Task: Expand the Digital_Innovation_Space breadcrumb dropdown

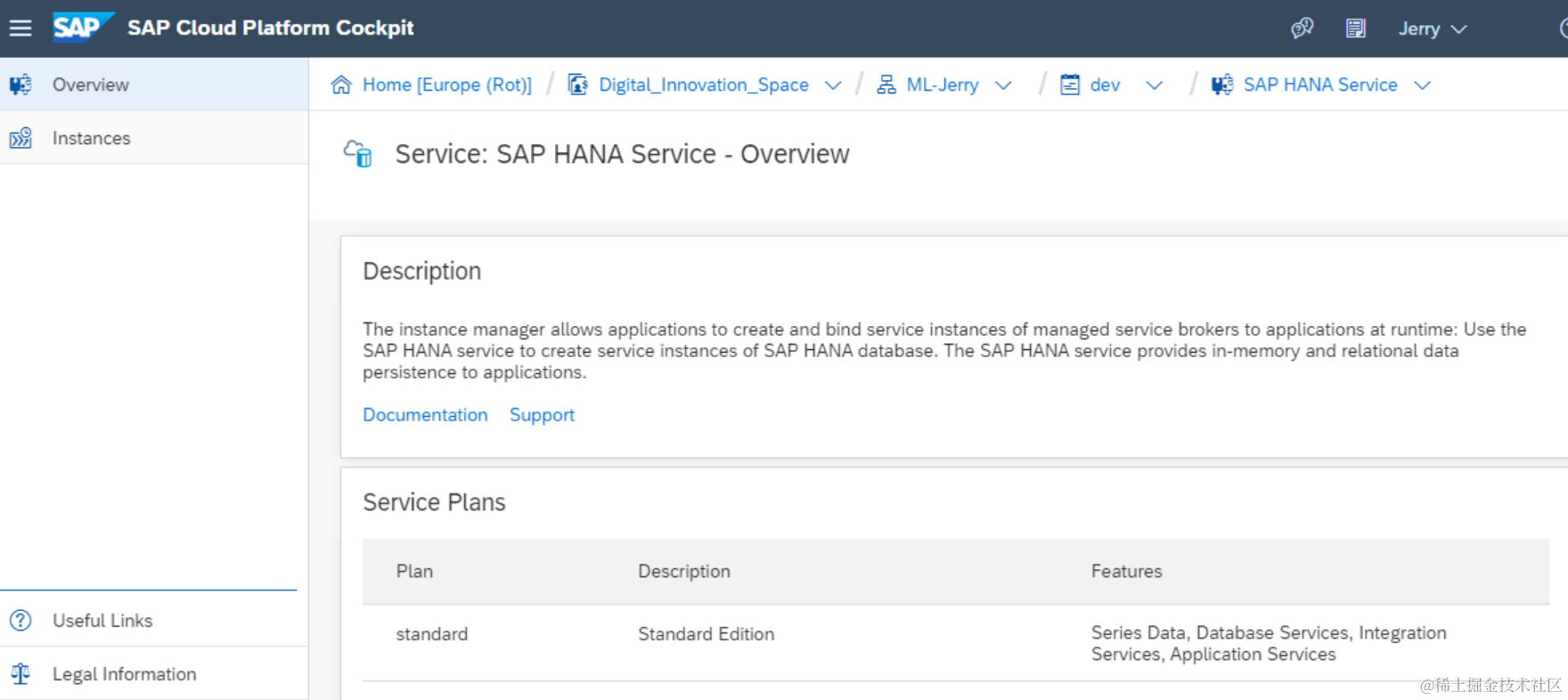Action: click(833, 85)
